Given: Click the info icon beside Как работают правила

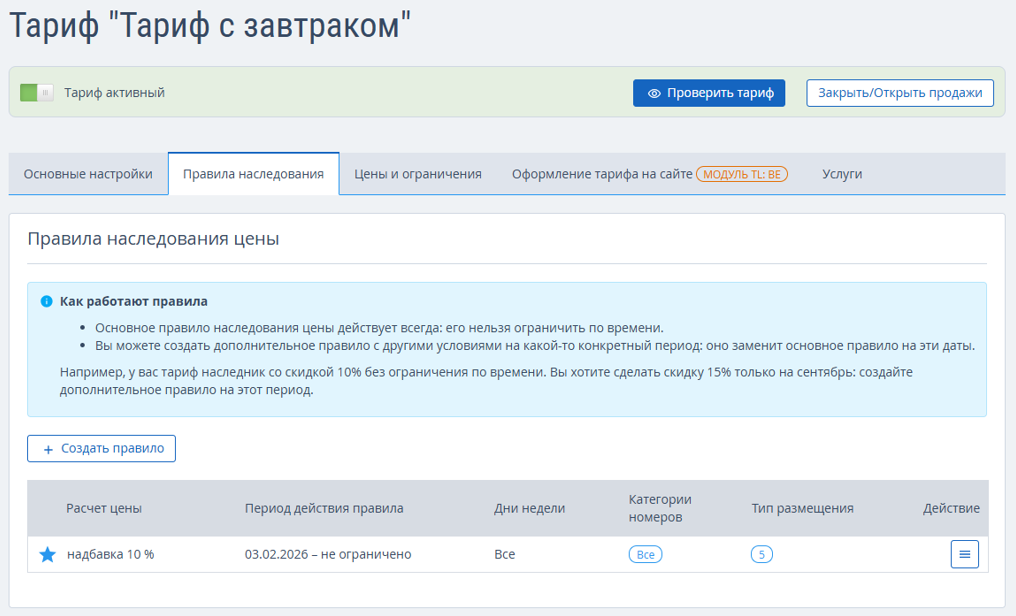Looking at the screenshot, I should [46, 301].
